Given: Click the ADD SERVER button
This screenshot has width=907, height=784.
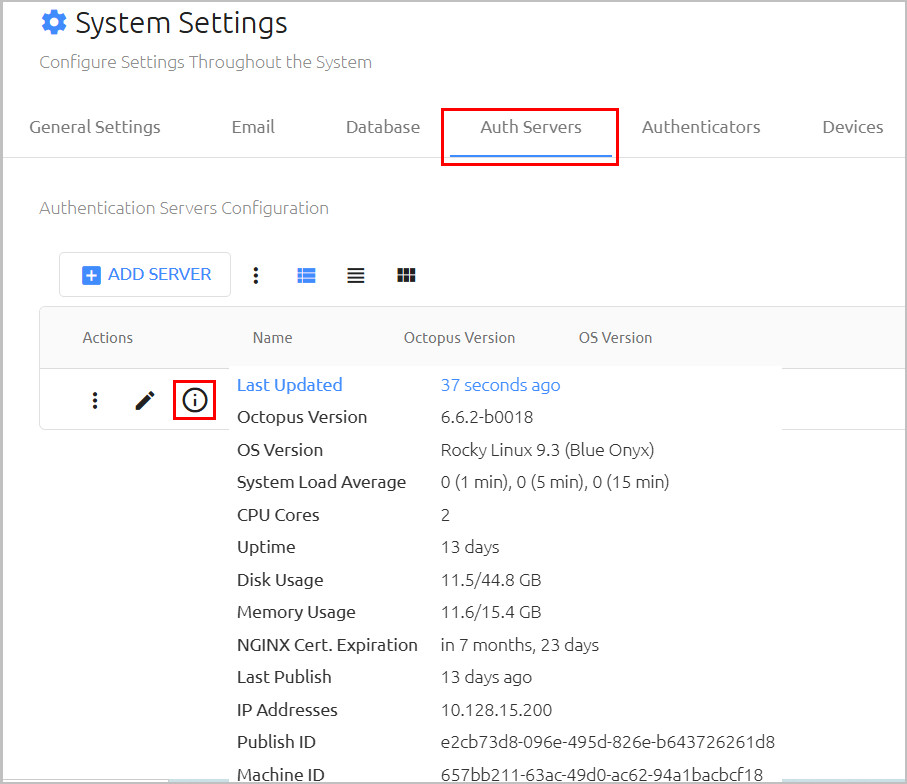Looking at the screenshot, I should [x=145, y=274].
